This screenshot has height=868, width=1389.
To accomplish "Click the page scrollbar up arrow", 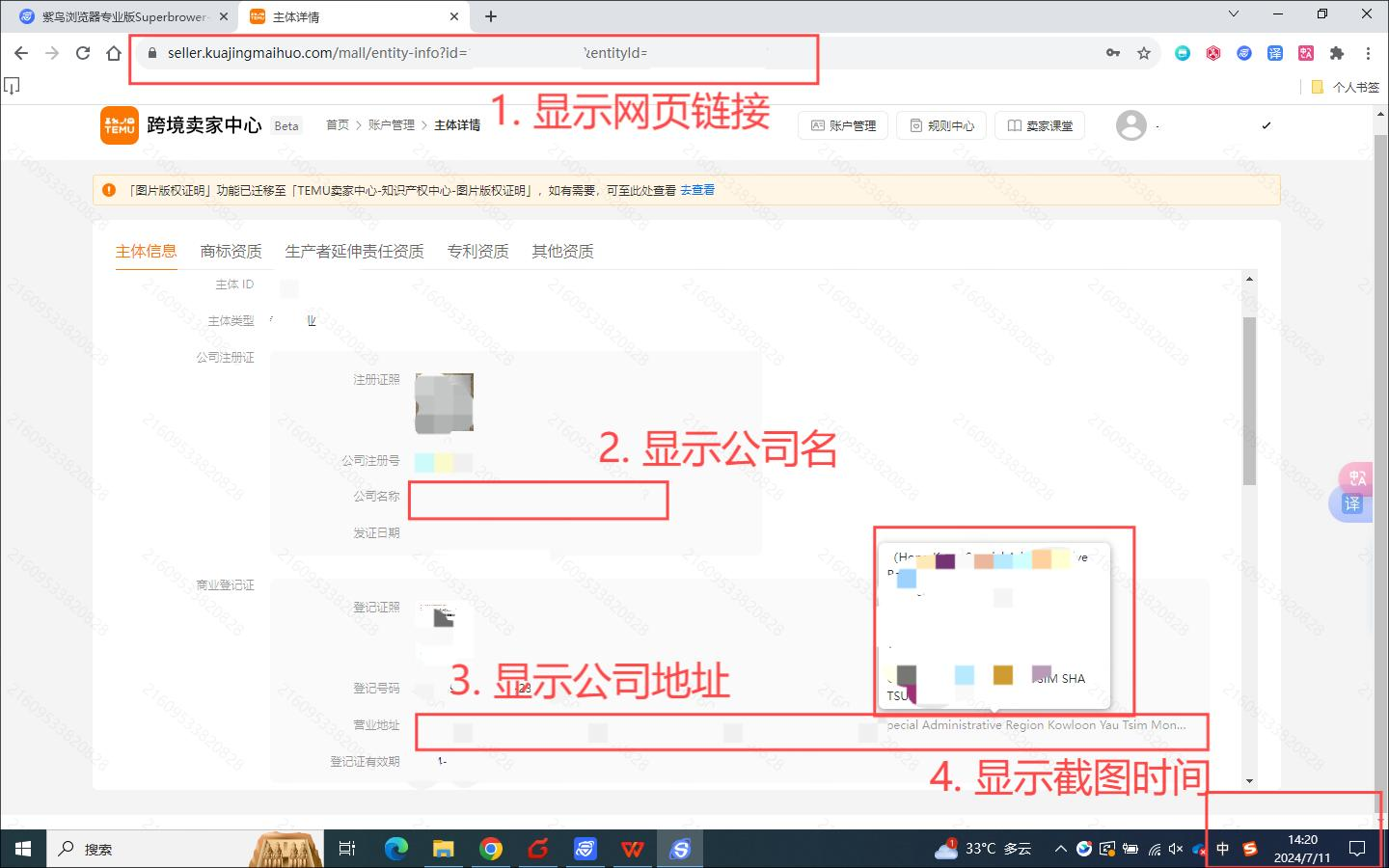I will 1379,114.
